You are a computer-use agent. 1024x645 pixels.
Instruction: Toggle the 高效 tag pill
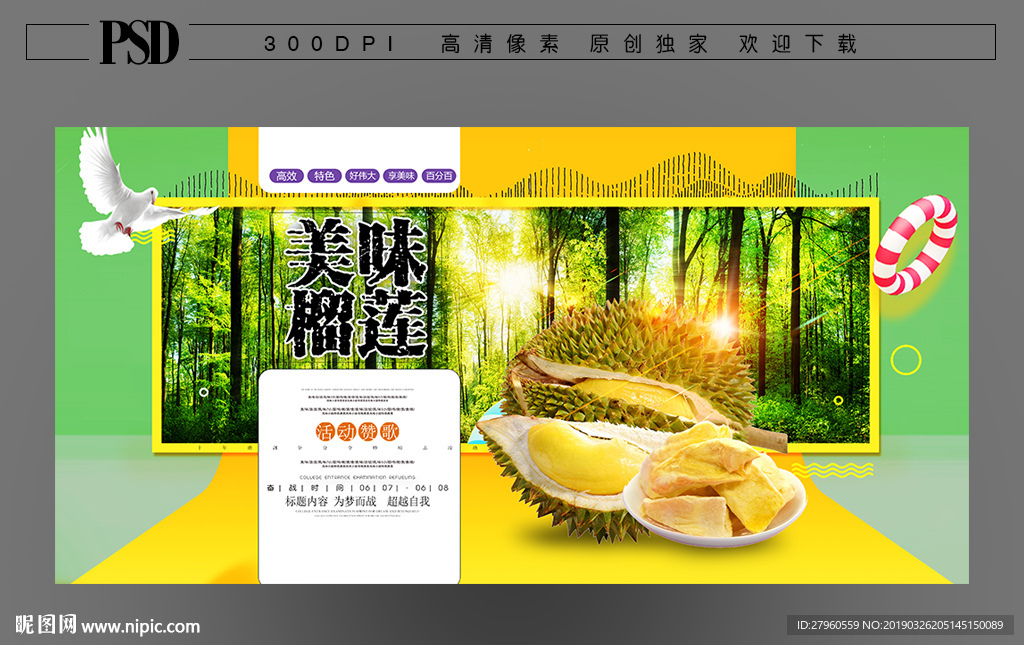[x=285, y=173]
